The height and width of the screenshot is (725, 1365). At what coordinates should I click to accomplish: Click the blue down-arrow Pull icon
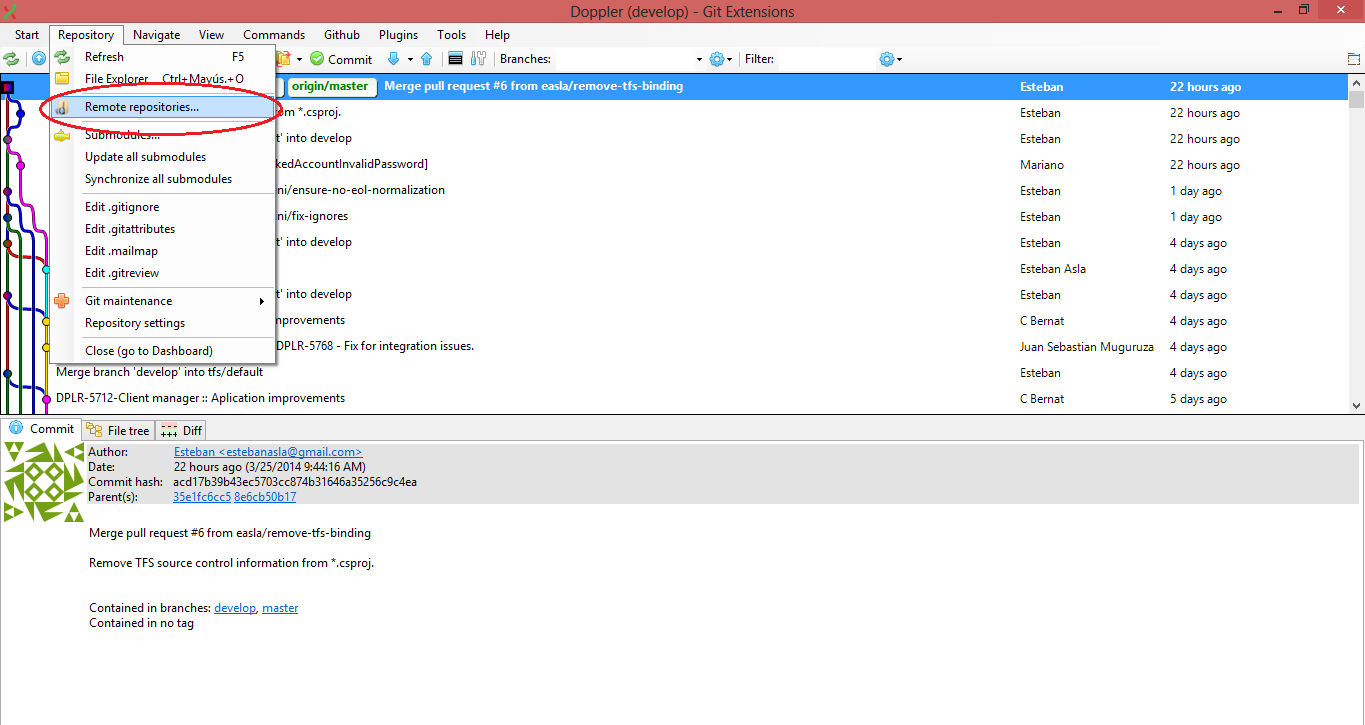pos(393,59)
